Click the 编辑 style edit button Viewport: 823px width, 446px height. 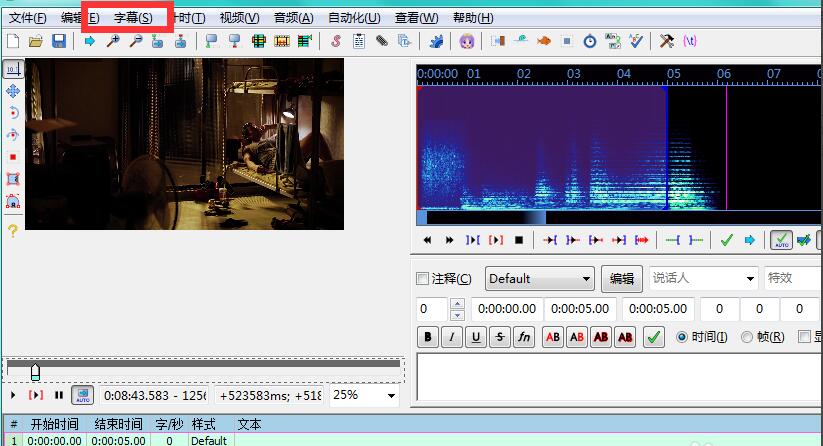[x=621, y=279]
